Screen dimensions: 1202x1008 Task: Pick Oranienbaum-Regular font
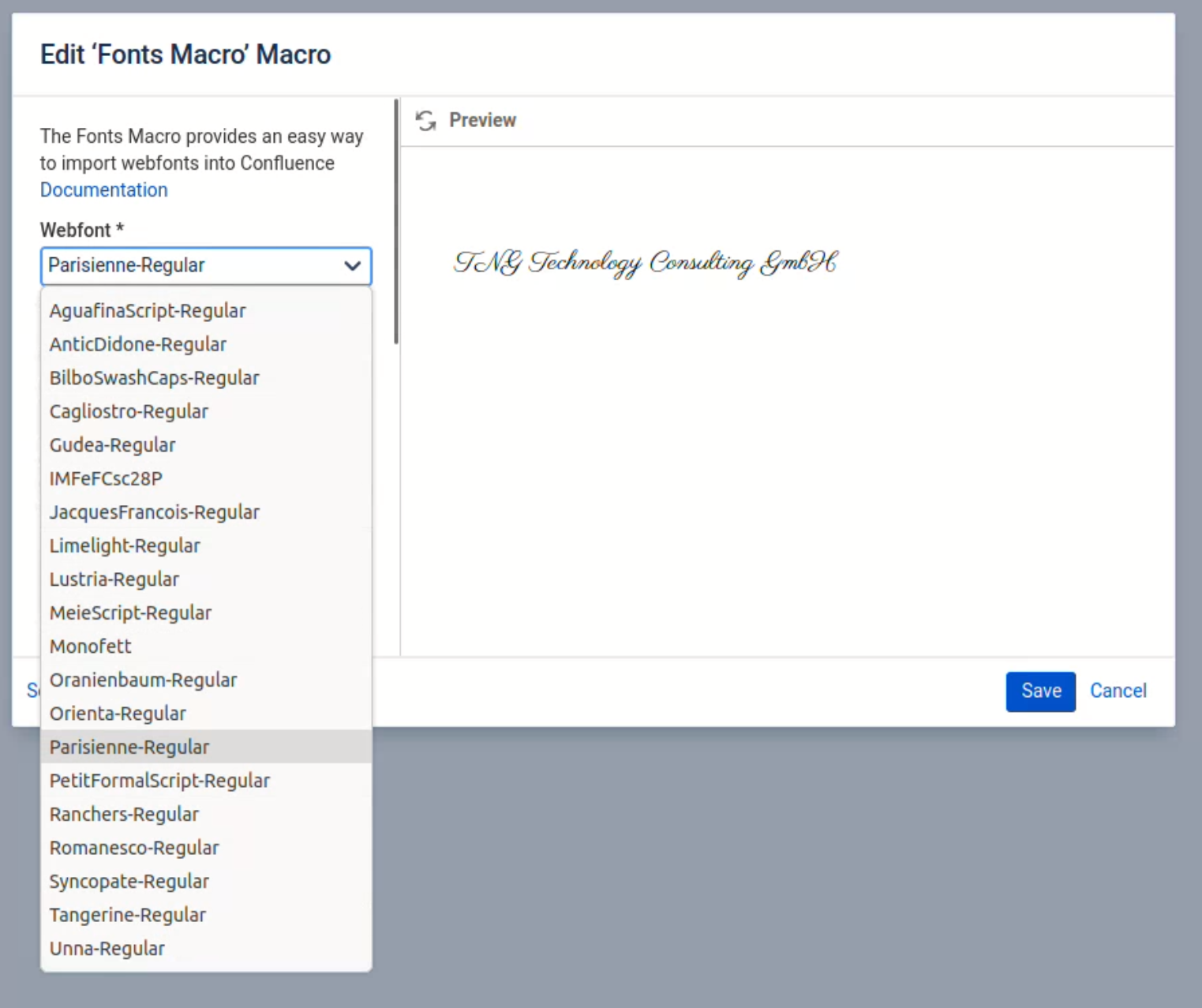pos(143,680)
